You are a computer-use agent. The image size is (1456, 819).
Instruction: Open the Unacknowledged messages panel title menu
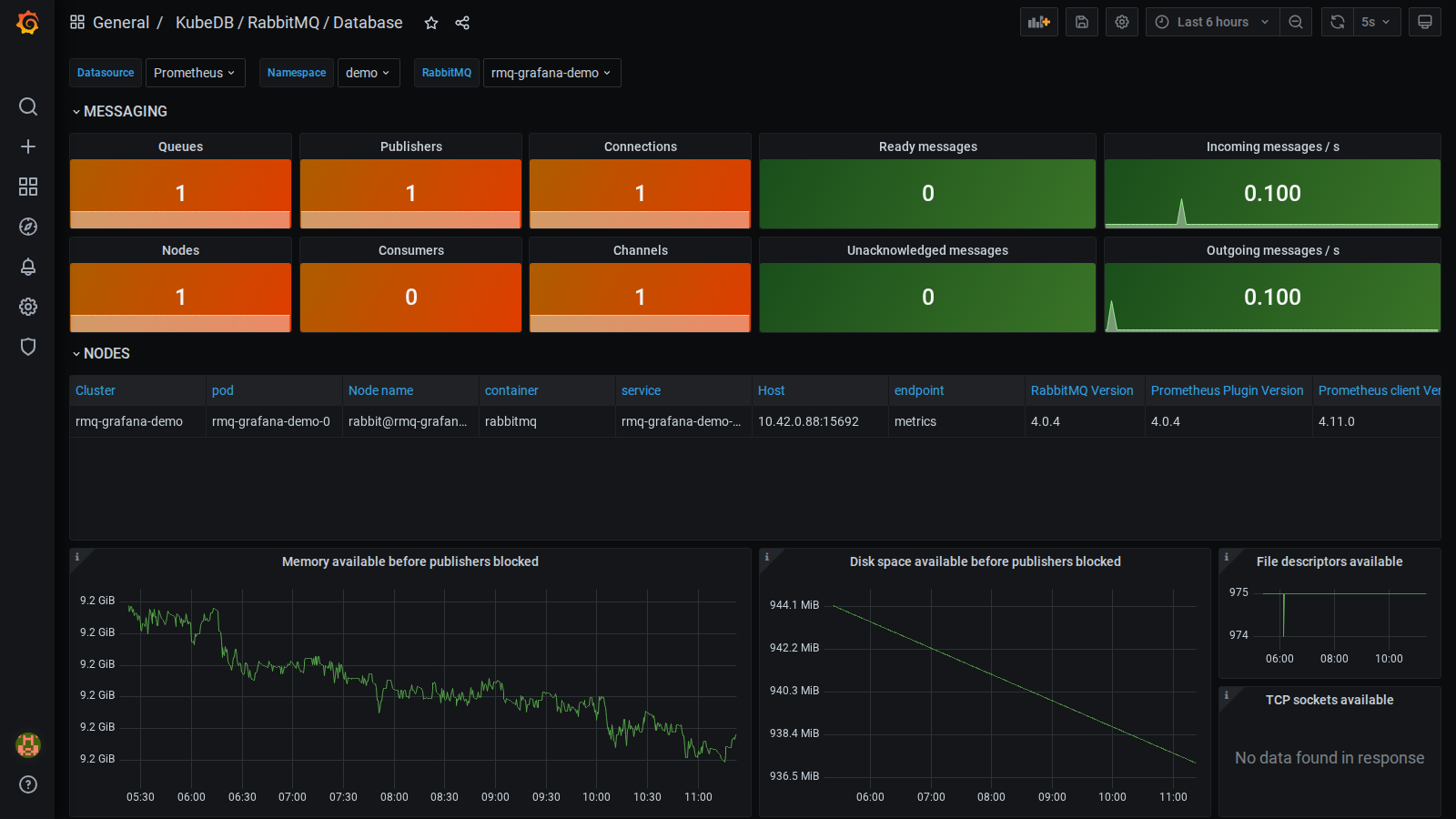pyautogui.click(x=928, y=250)
